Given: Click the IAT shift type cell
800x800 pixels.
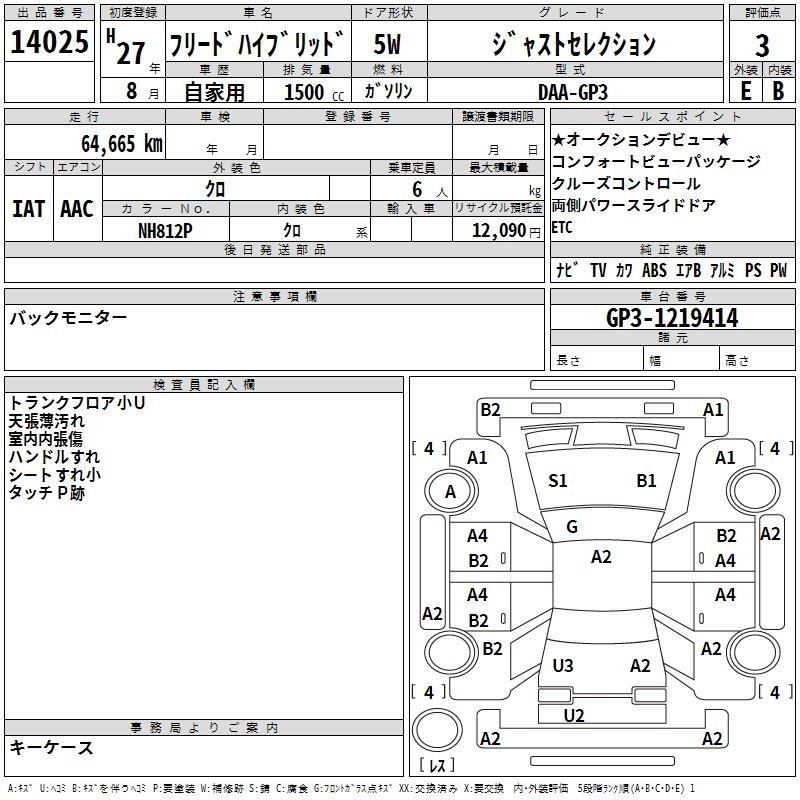Looking at the screenshot, I should click(x=28, y=208).
